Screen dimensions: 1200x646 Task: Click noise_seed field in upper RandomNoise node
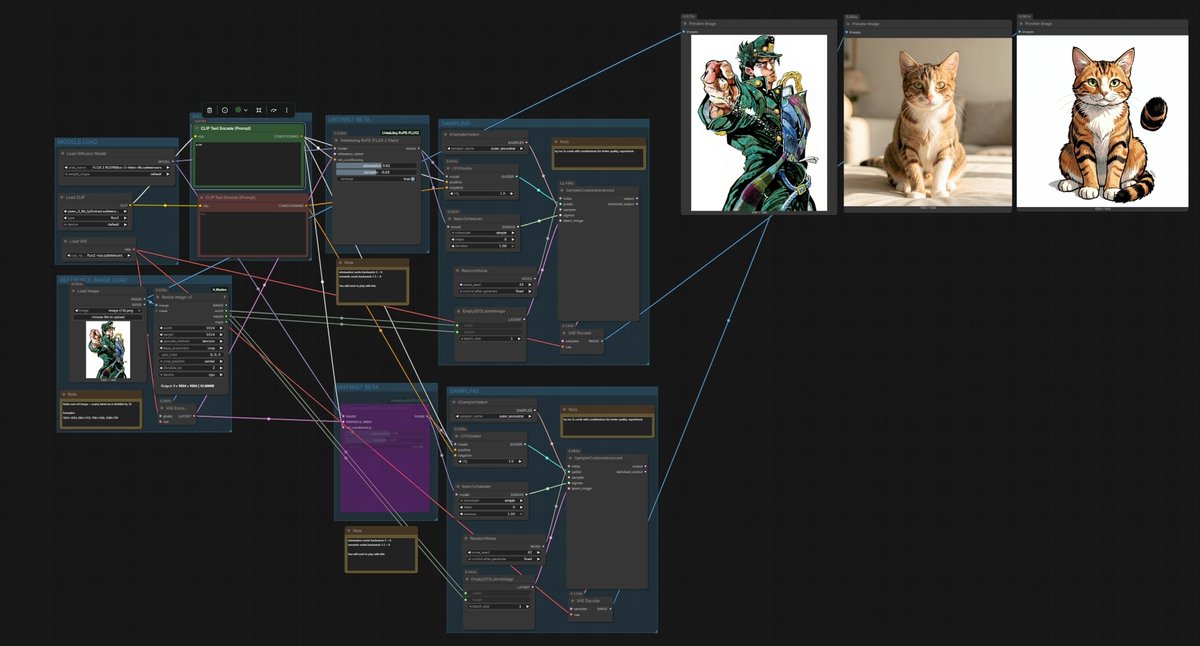coord(496,284)
